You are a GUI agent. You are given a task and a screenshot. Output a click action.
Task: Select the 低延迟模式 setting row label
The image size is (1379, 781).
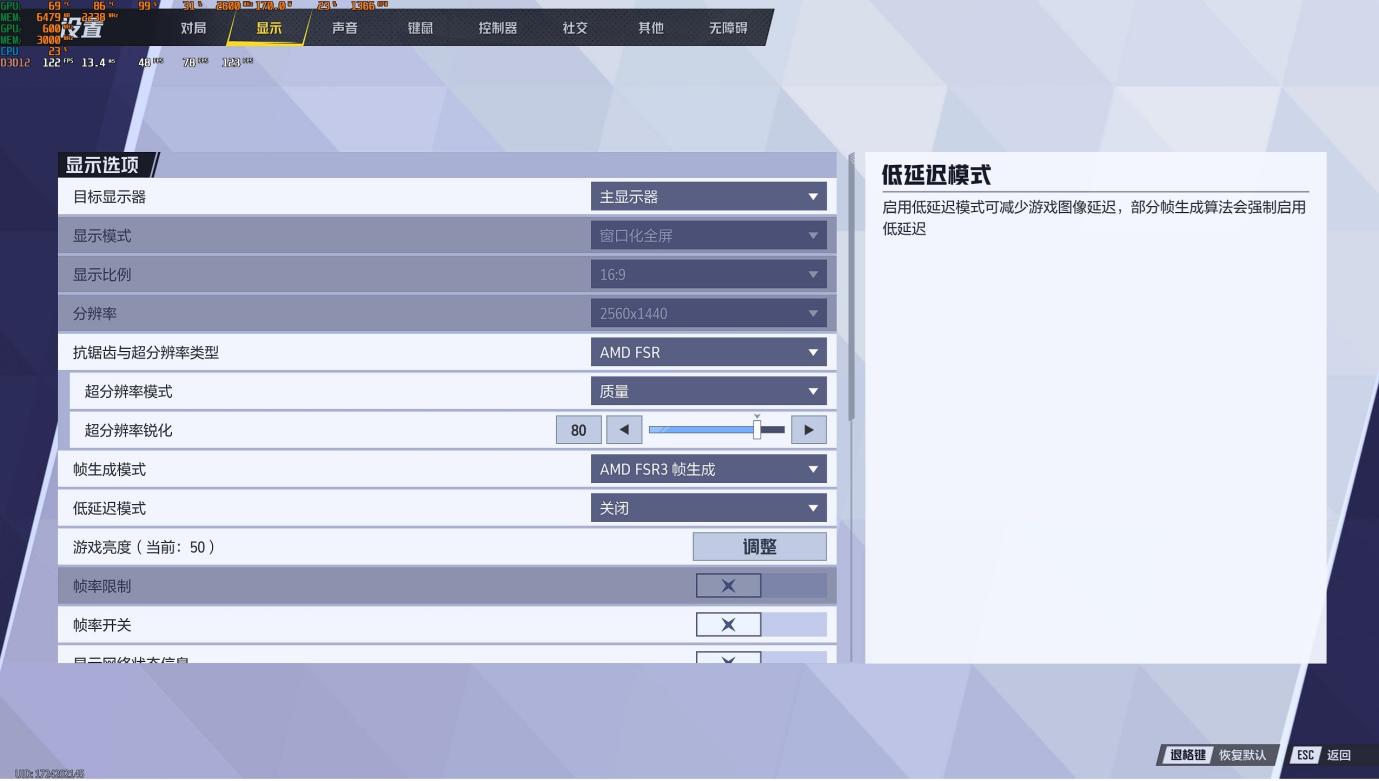point(110,509)
